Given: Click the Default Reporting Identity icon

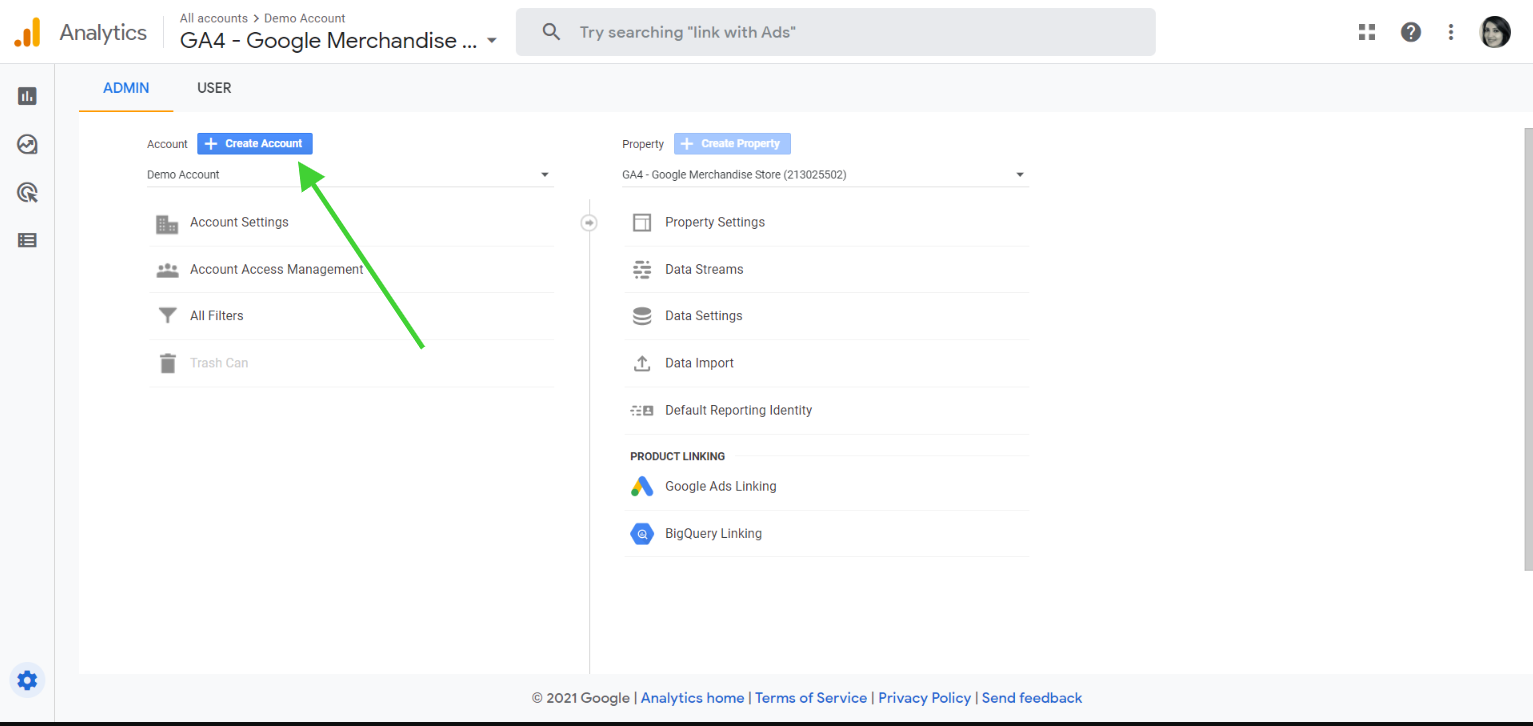Looking at the screenshot, I should pos(642,410).
